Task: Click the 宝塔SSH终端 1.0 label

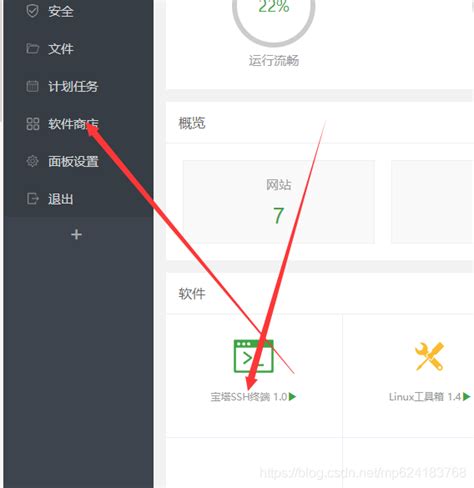Action: 249,397
